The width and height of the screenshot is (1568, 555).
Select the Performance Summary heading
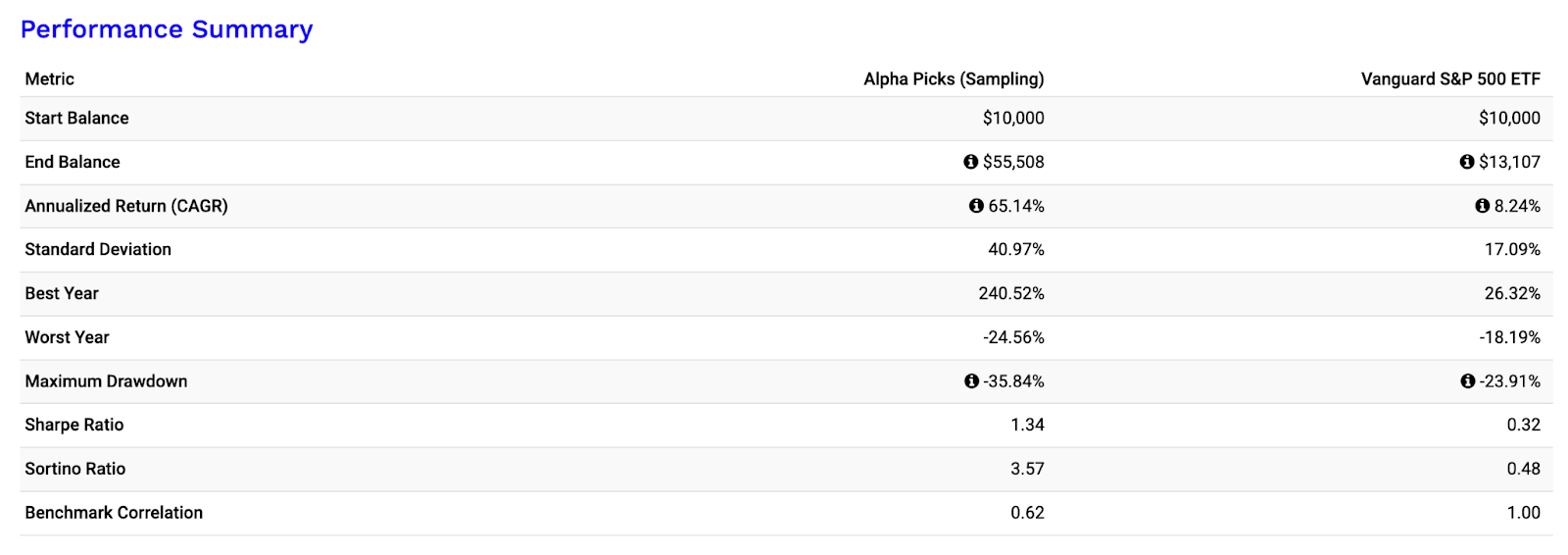(167, 29)
